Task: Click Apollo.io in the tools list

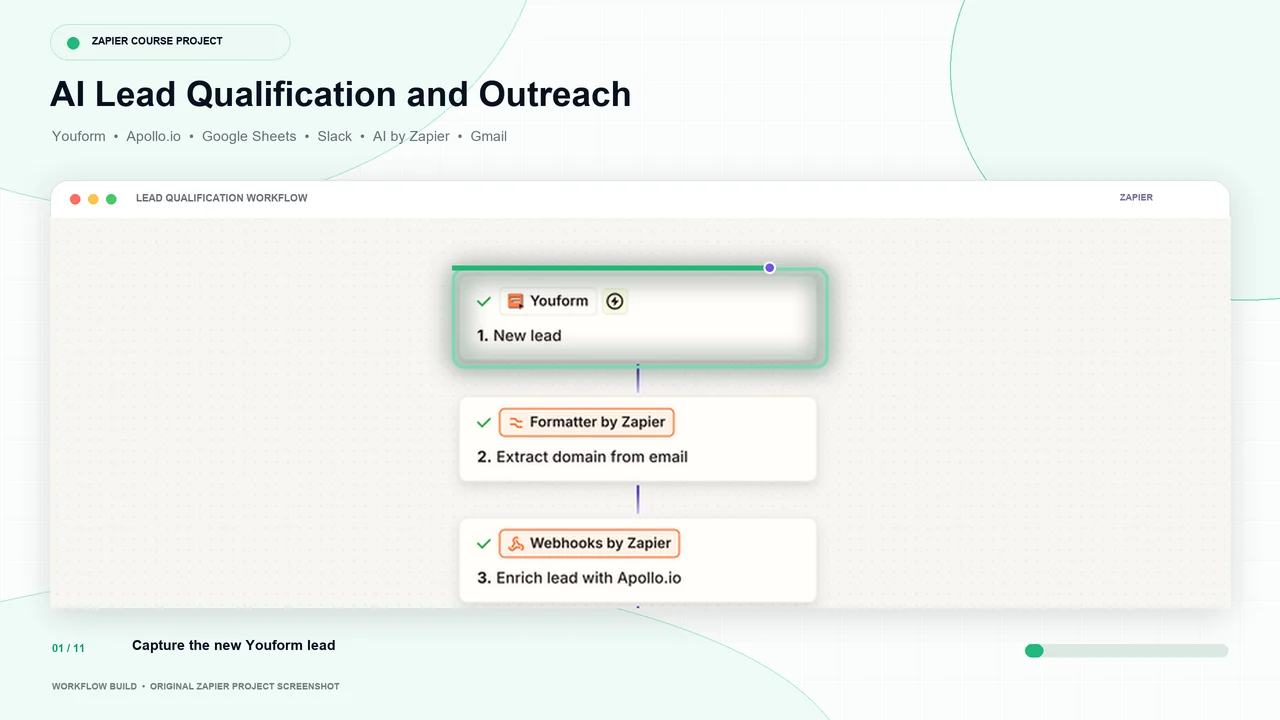Action: [x=153, y=136]
